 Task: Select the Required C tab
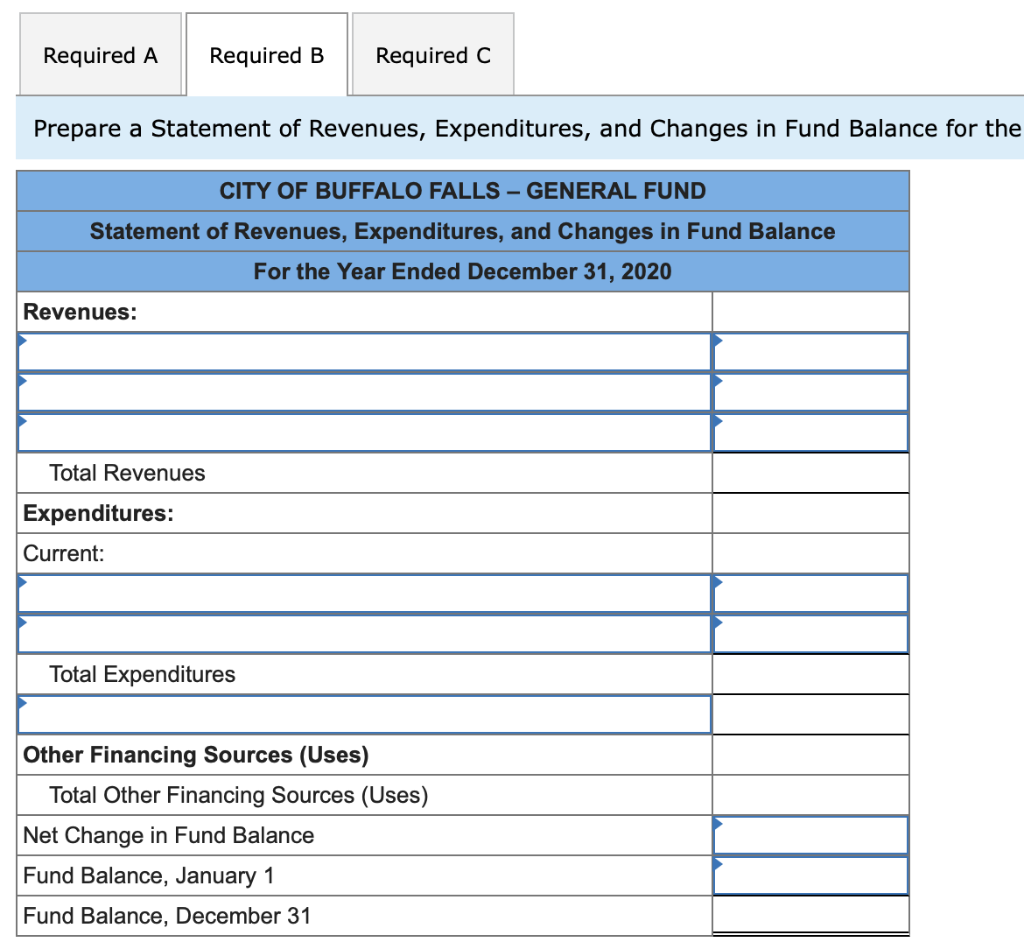point(432,55)
